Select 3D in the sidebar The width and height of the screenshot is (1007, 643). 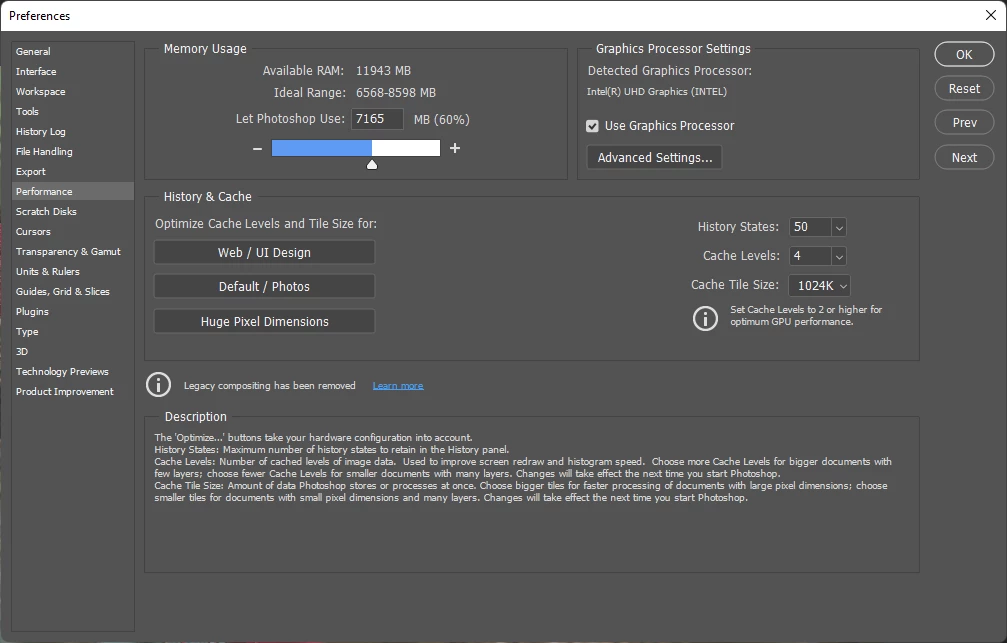point(72,351)
